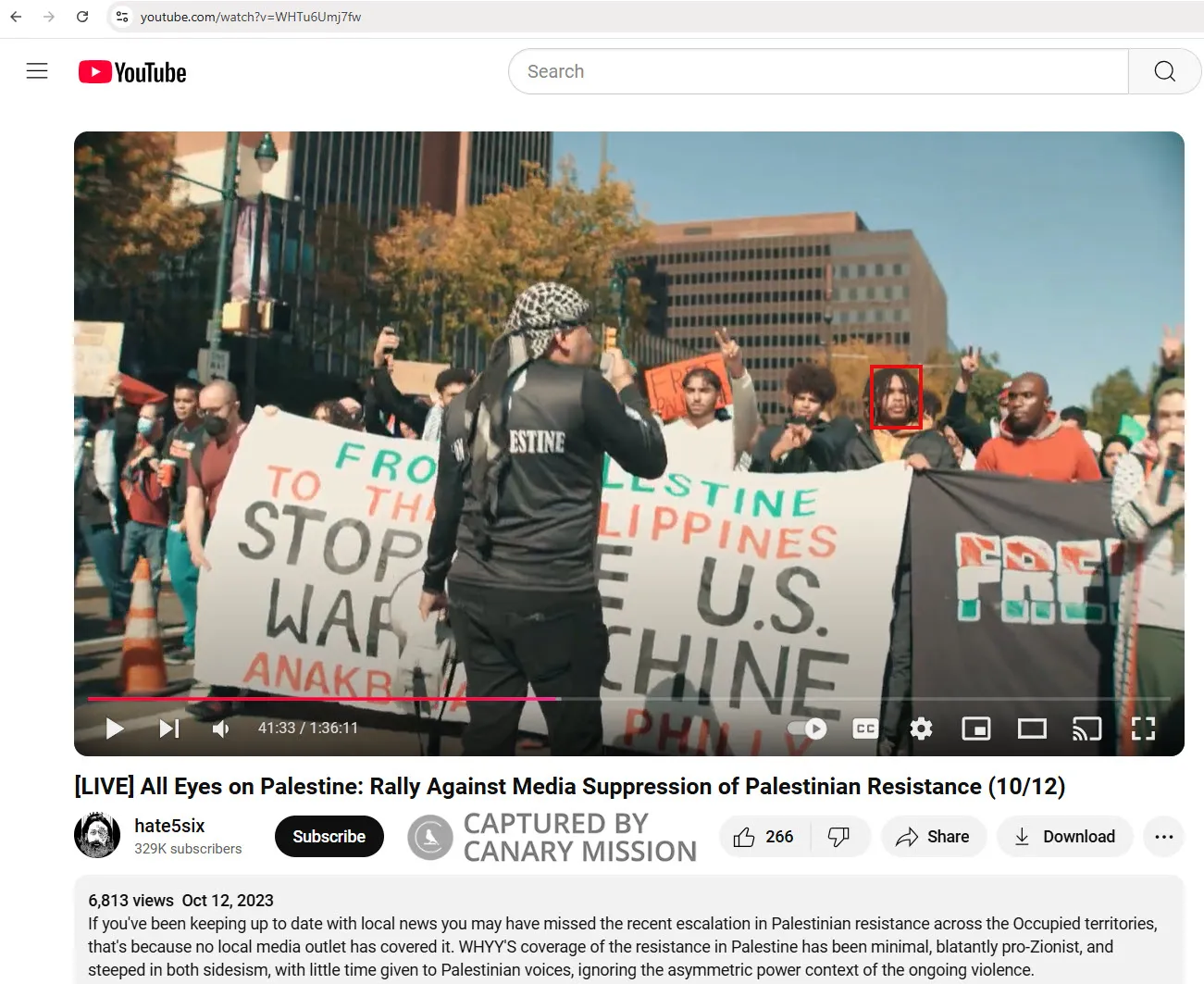
Task: Open the more actions three-dot menu
Action: pyautogui.click(x=1164, y=837)
